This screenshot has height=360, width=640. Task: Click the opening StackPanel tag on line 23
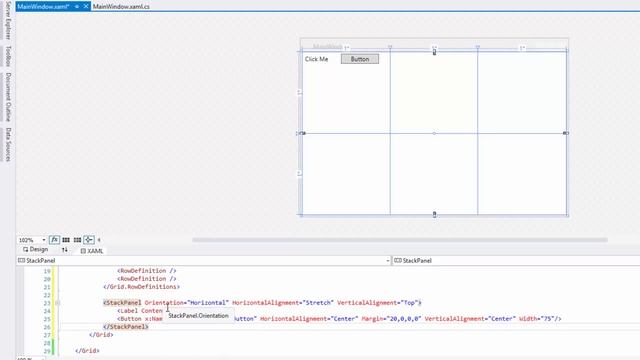point(122,303)
